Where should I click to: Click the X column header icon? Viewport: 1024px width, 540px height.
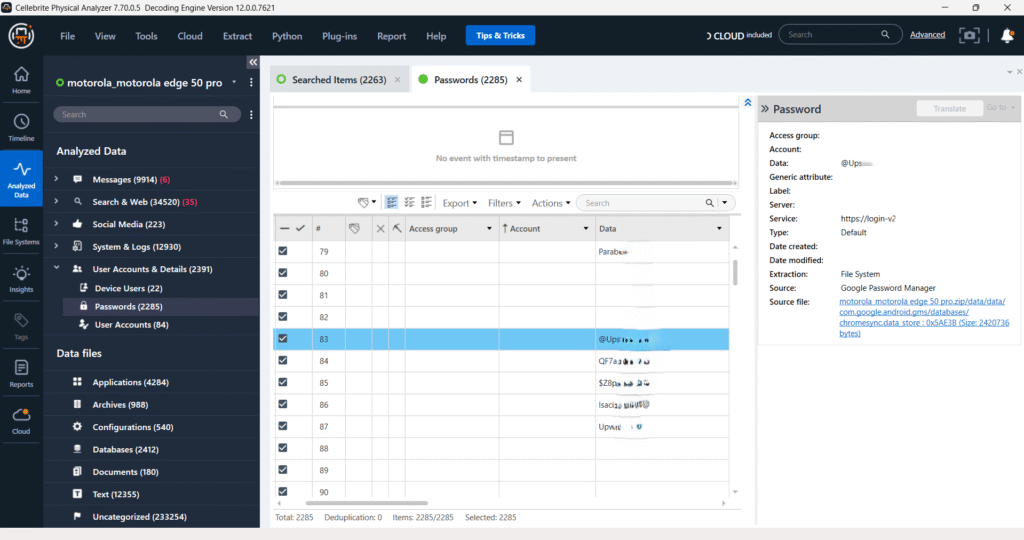(380, 229)
